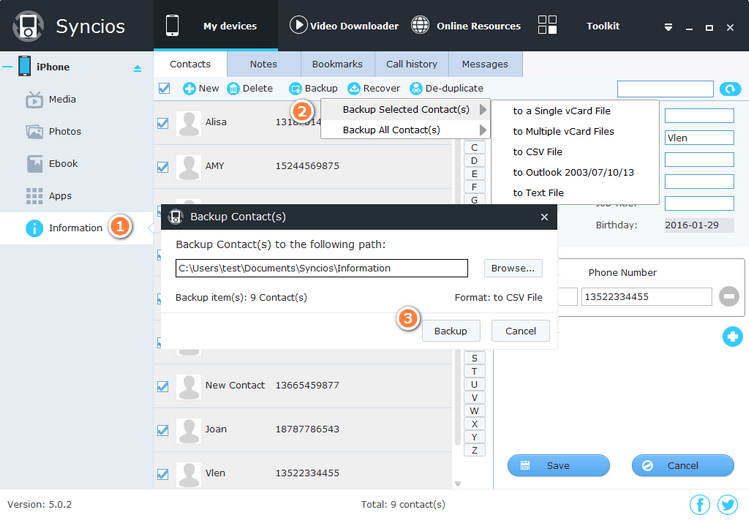This screenshot has height=521, width=749.
Task: Click the Delete toolbar button
Action: pyautogui.click(x=250, y=88)
